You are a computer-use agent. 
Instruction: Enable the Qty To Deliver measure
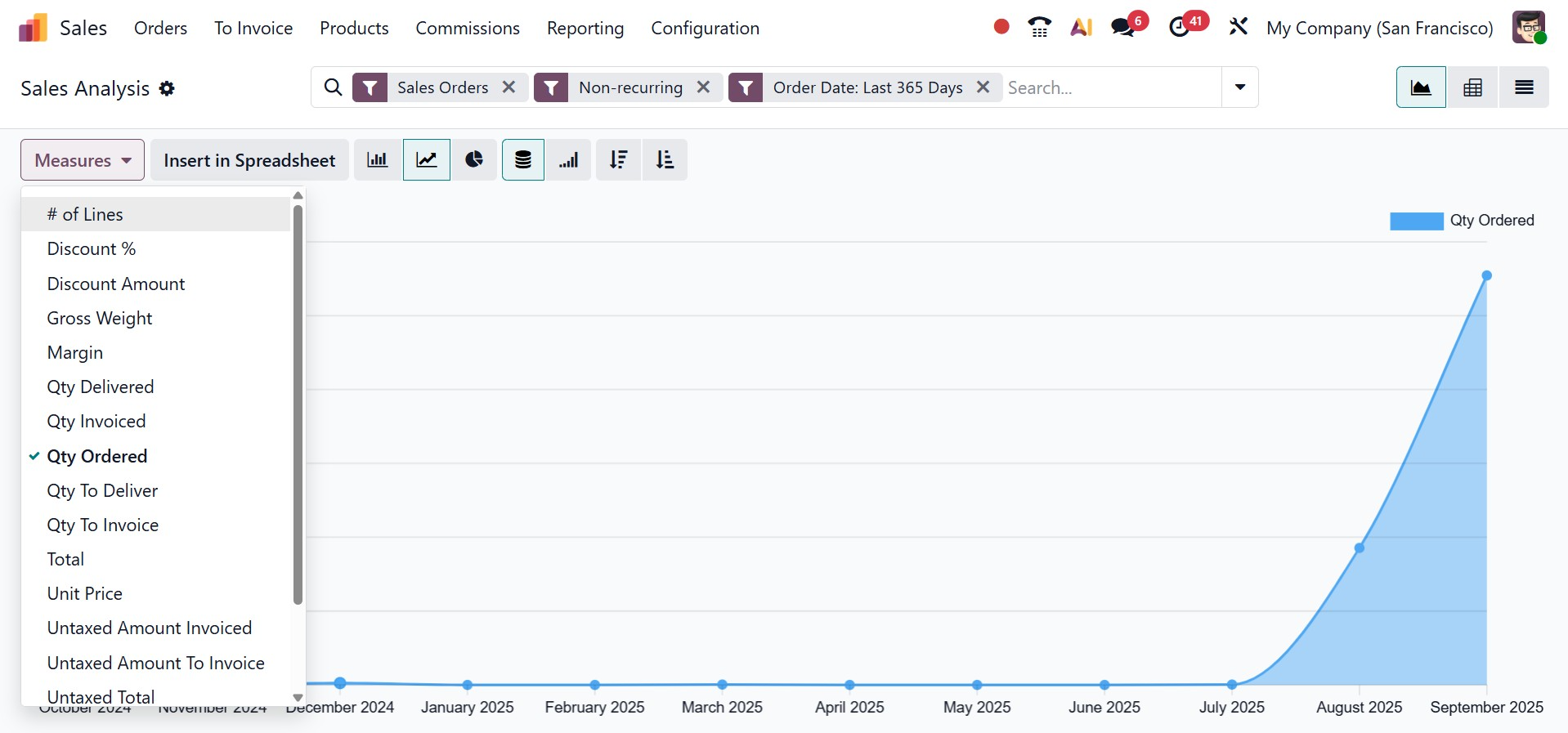(155, 490)
